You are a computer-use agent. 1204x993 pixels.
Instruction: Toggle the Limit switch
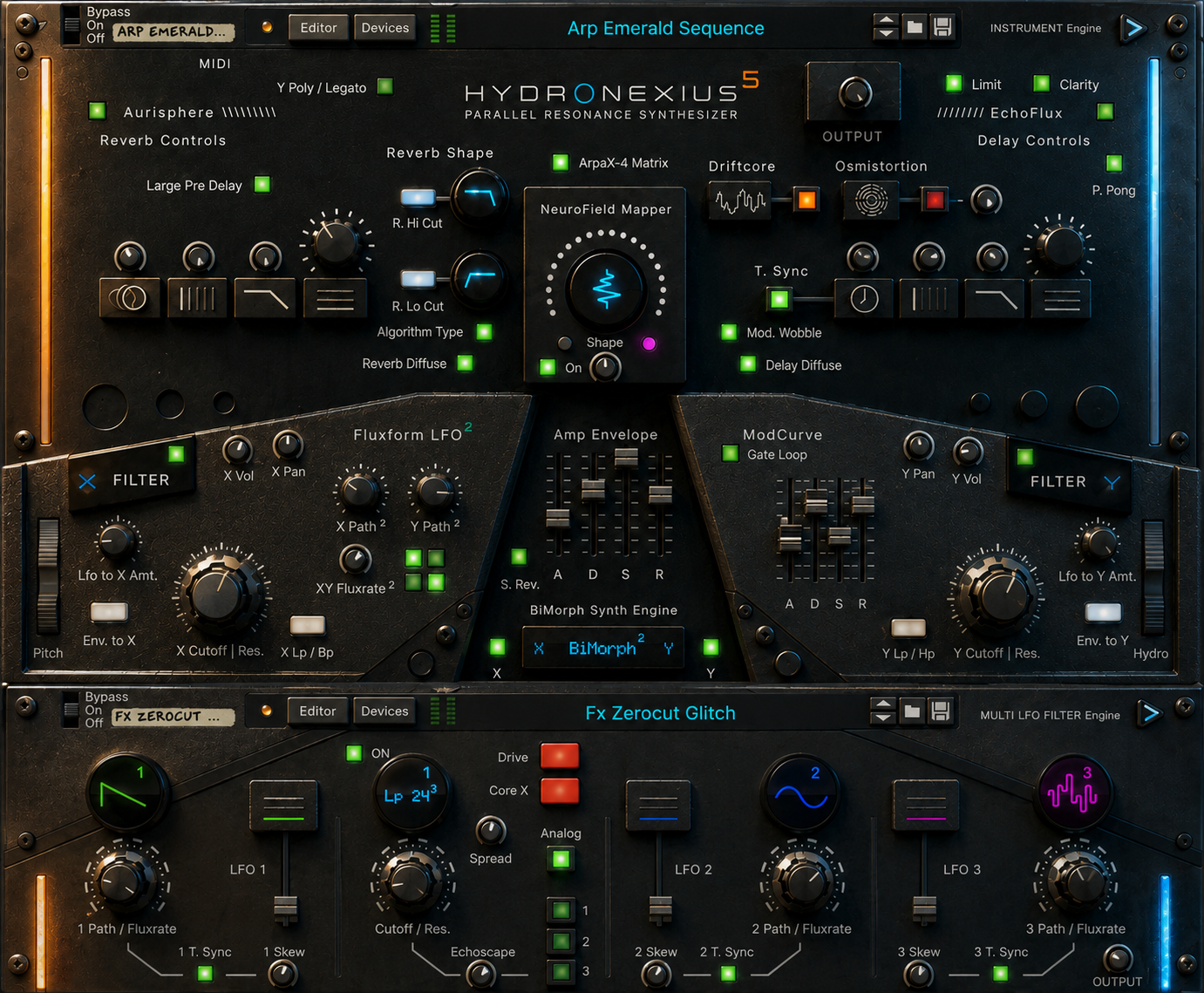click(x=954, y=84)
